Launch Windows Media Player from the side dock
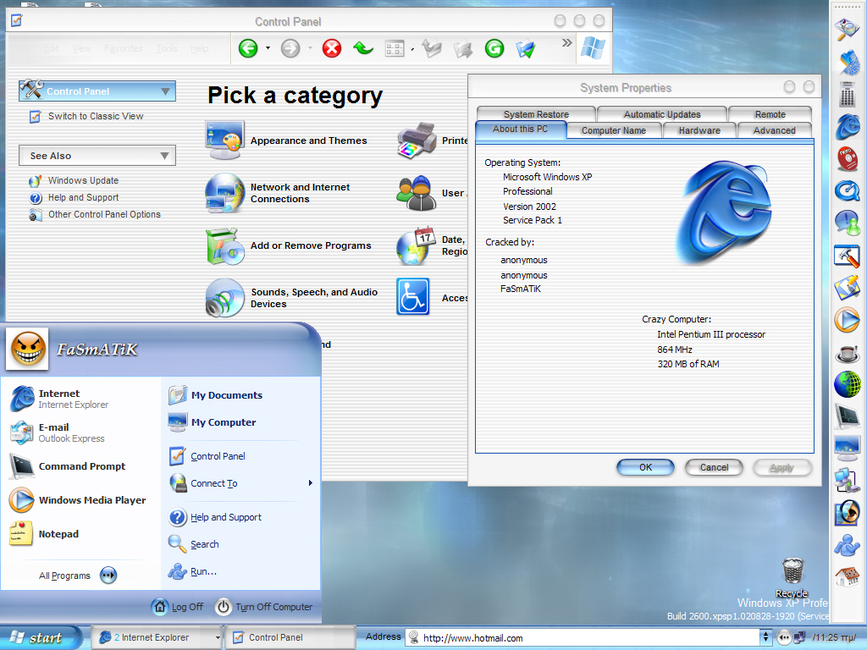Viewport: 867px width, 650px height. coord(847,320)
